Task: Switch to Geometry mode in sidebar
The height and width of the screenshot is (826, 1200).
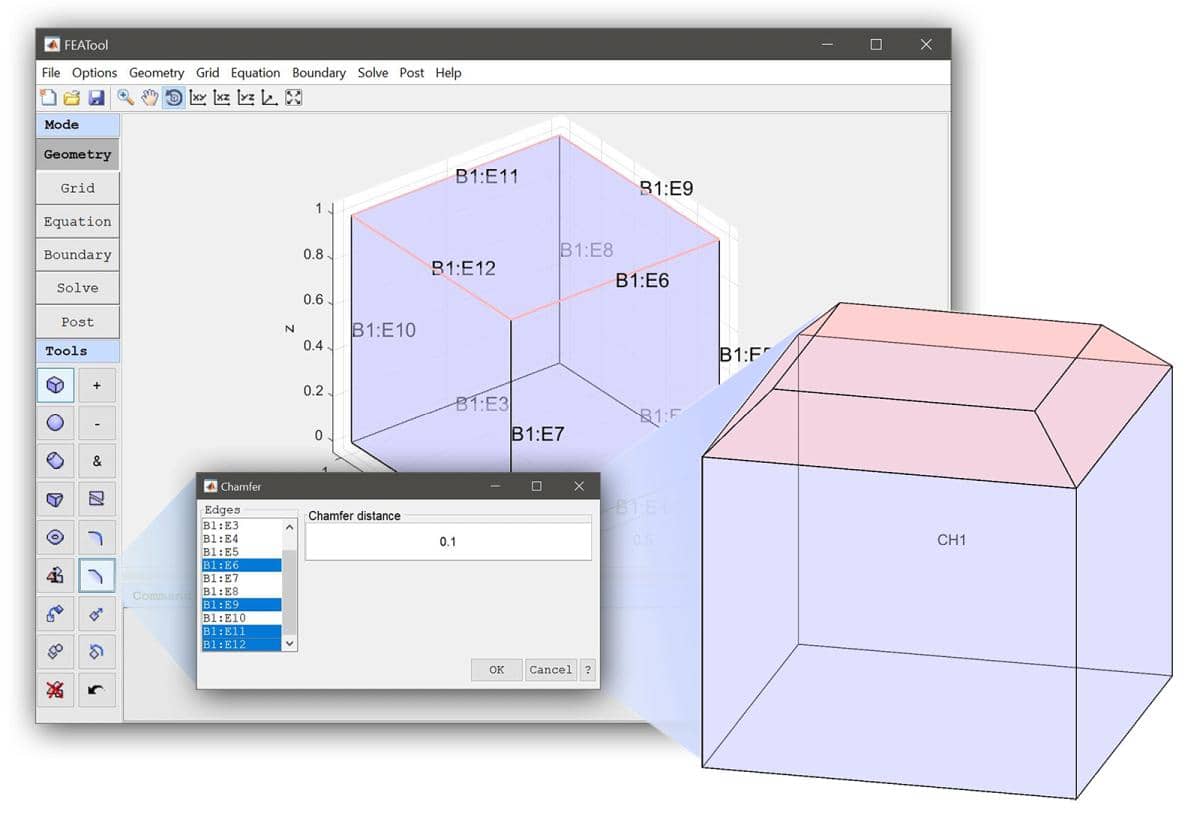Action: click(77, 155)
